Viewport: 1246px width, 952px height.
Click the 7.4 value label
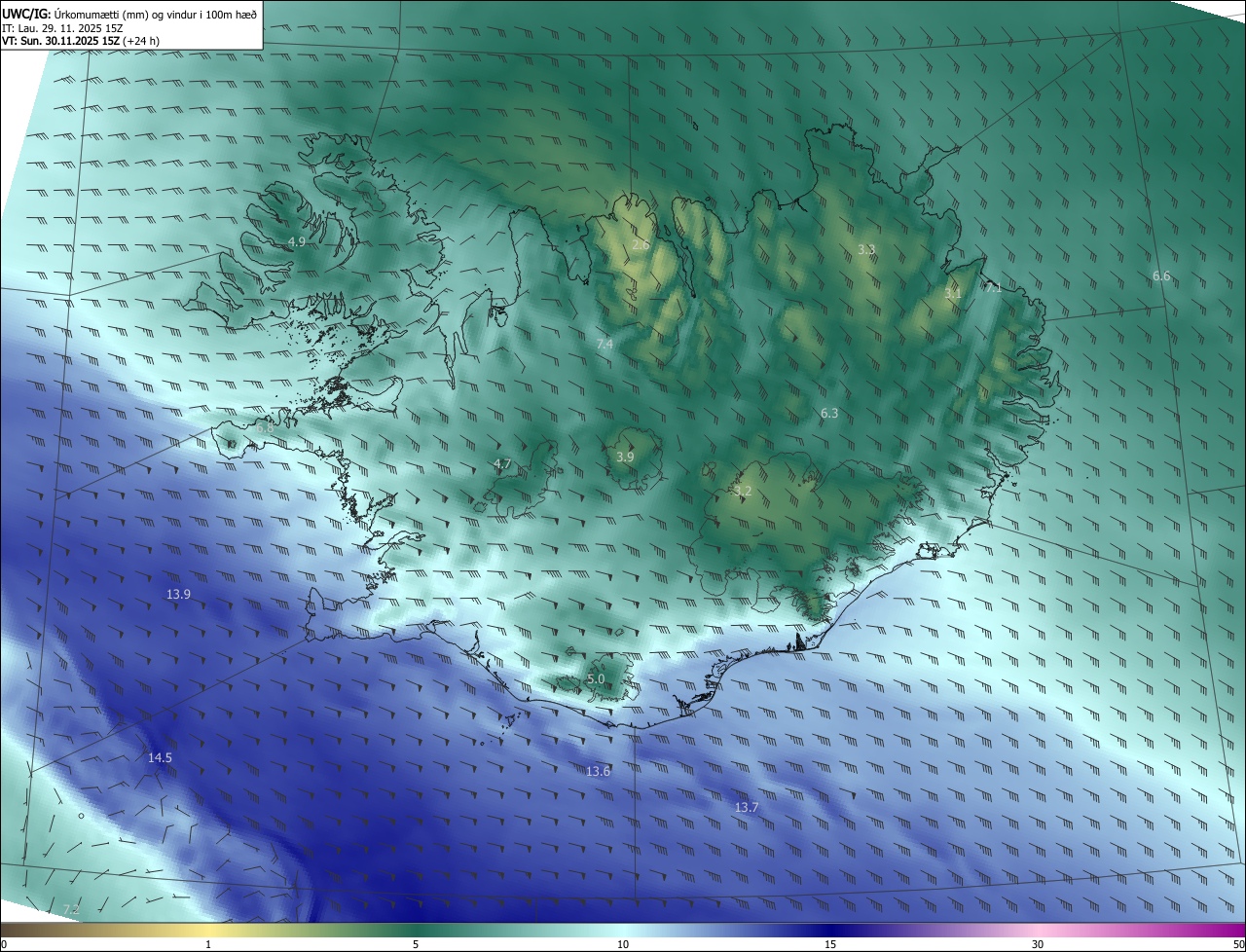click(605, 345)
